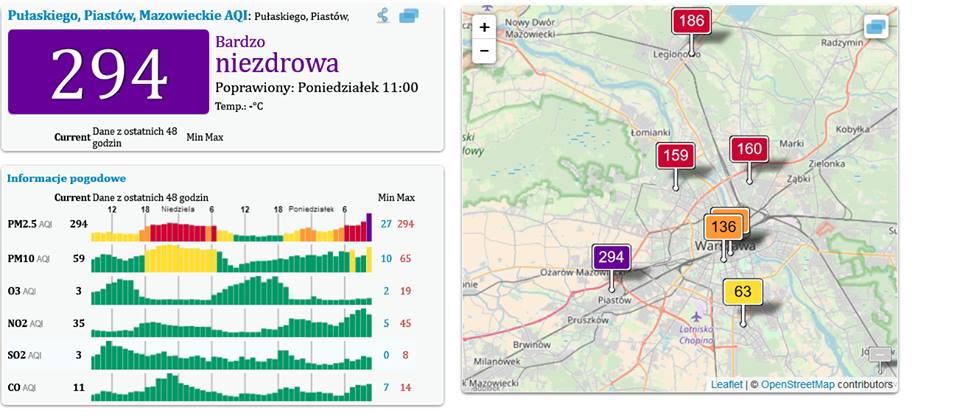
Task: Click the blue cards icon beside the share icon
Action: pyautogui.click(x=408, y=16)
